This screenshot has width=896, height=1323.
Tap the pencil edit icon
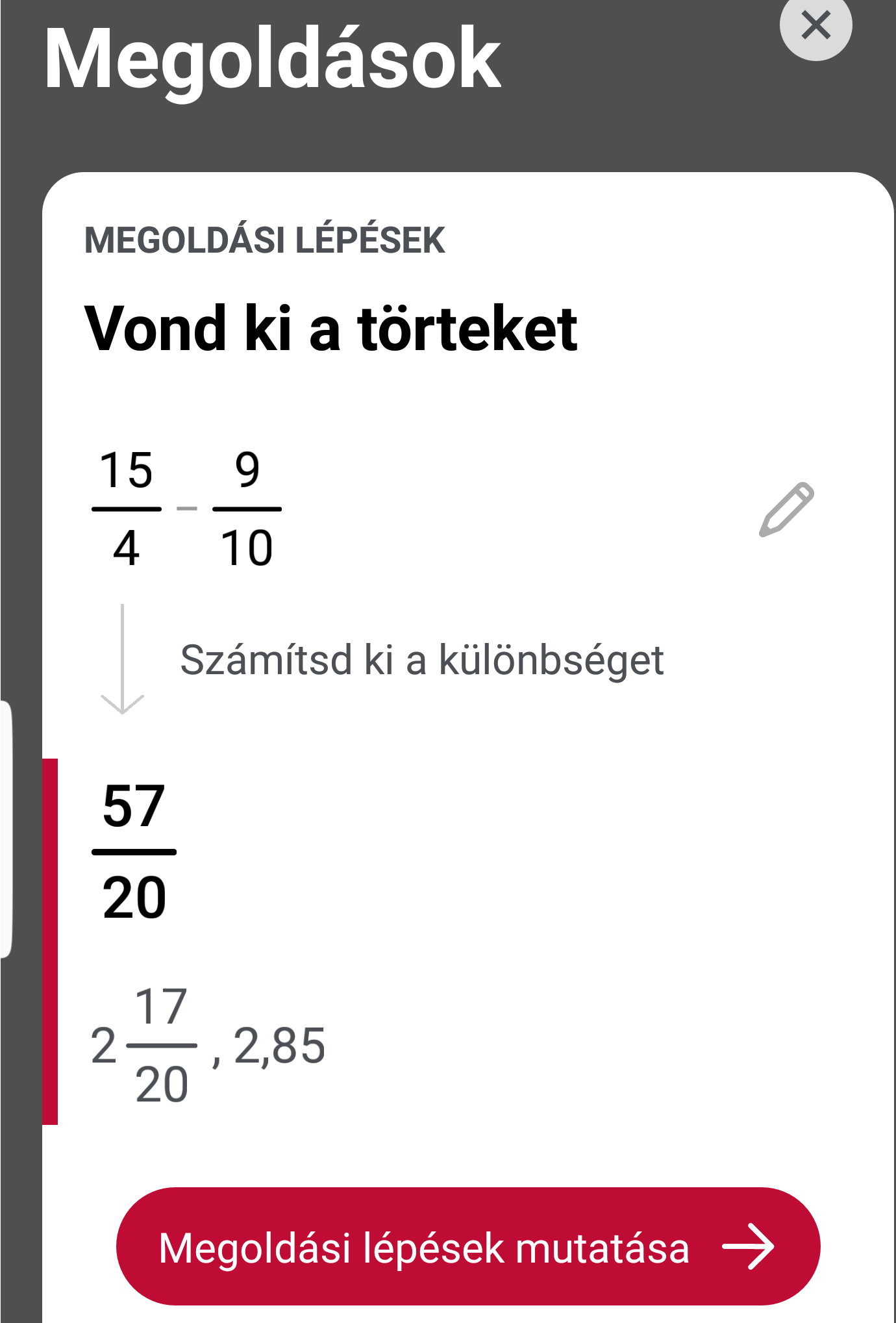786,509
